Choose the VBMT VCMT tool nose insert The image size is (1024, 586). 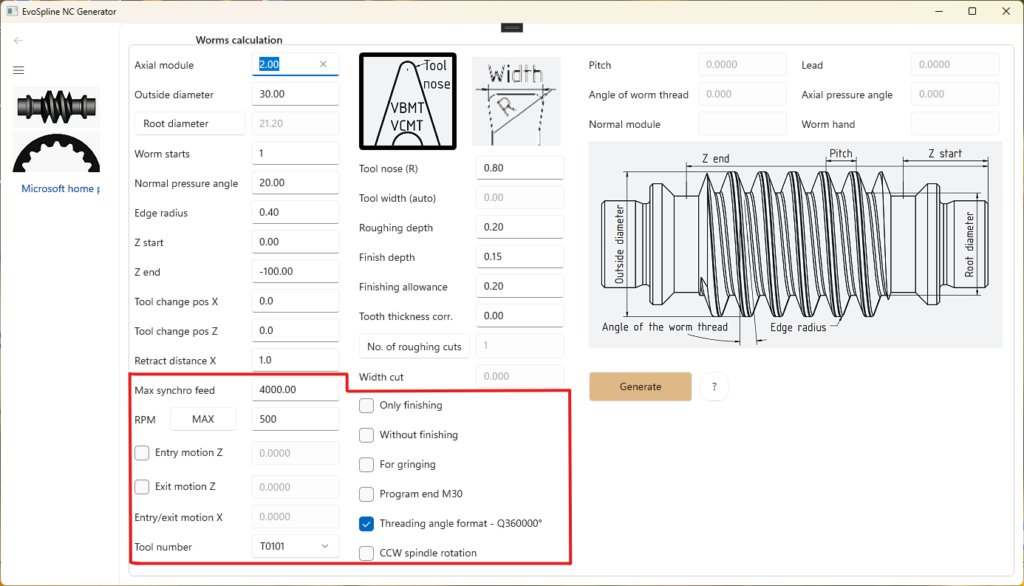407,101
